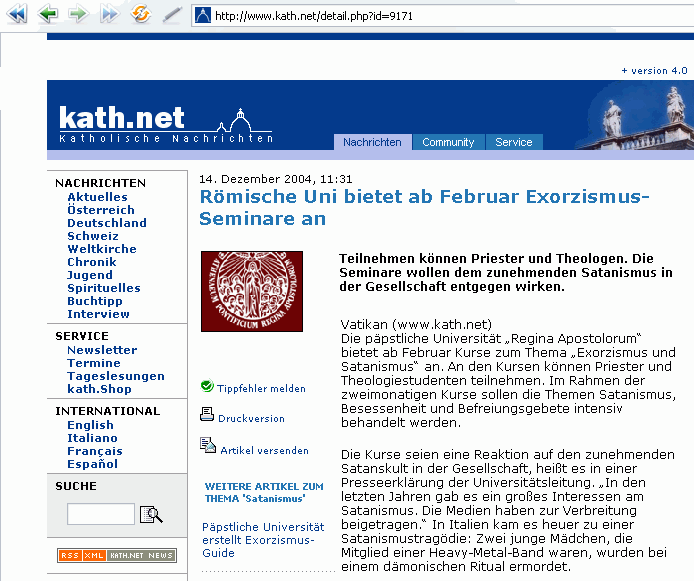Click the kath.net logo
This screenshot has height=581, width=694.
tap(166, 124)
